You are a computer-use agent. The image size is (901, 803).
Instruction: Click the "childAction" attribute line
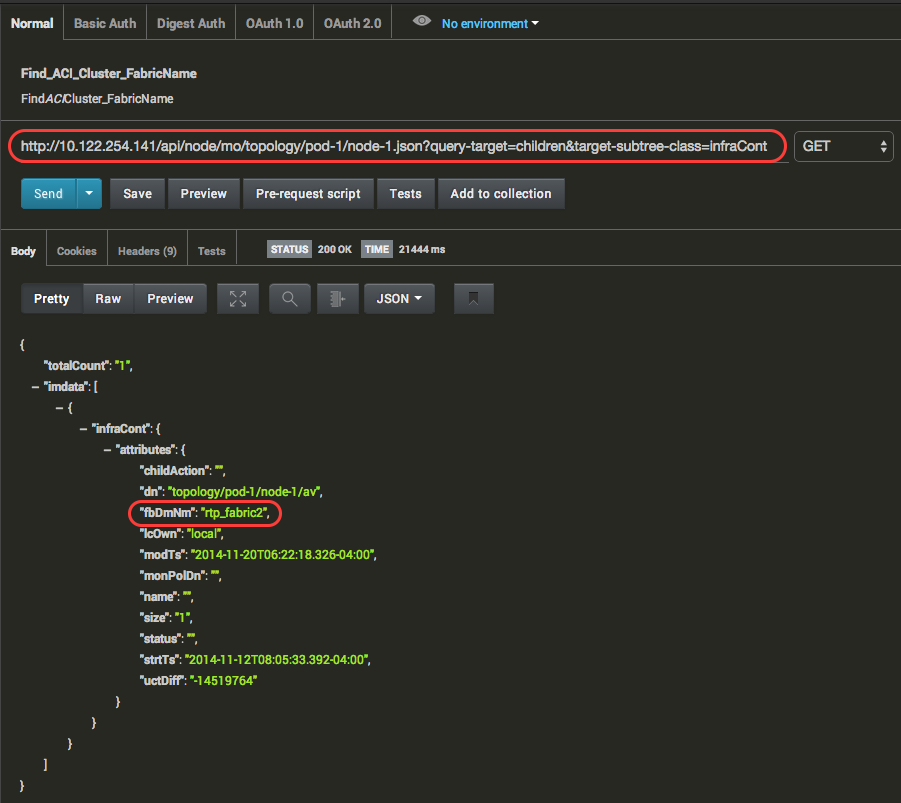[x=183, y=471]
